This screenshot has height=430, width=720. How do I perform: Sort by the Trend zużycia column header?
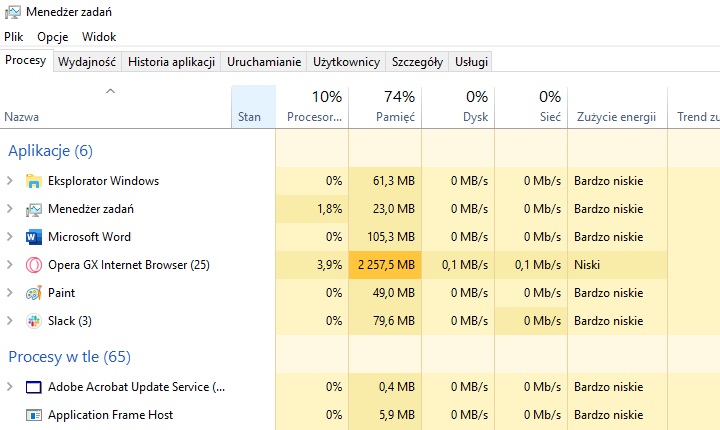[694, 107]
